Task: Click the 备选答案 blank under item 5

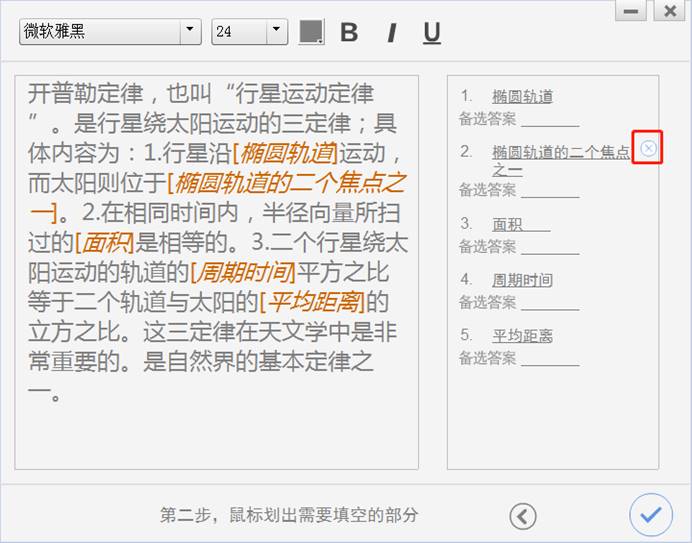Action: coord(550,359)
